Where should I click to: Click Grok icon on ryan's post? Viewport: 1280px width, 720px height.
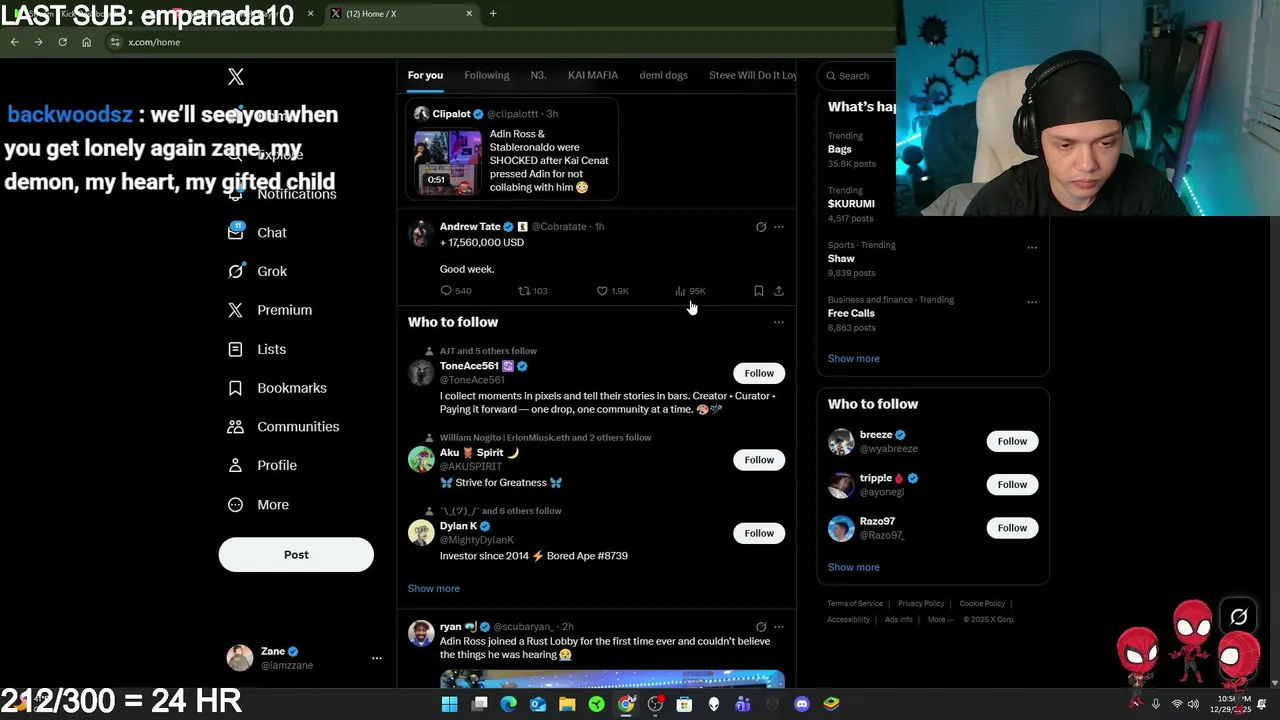click(761, 627)
